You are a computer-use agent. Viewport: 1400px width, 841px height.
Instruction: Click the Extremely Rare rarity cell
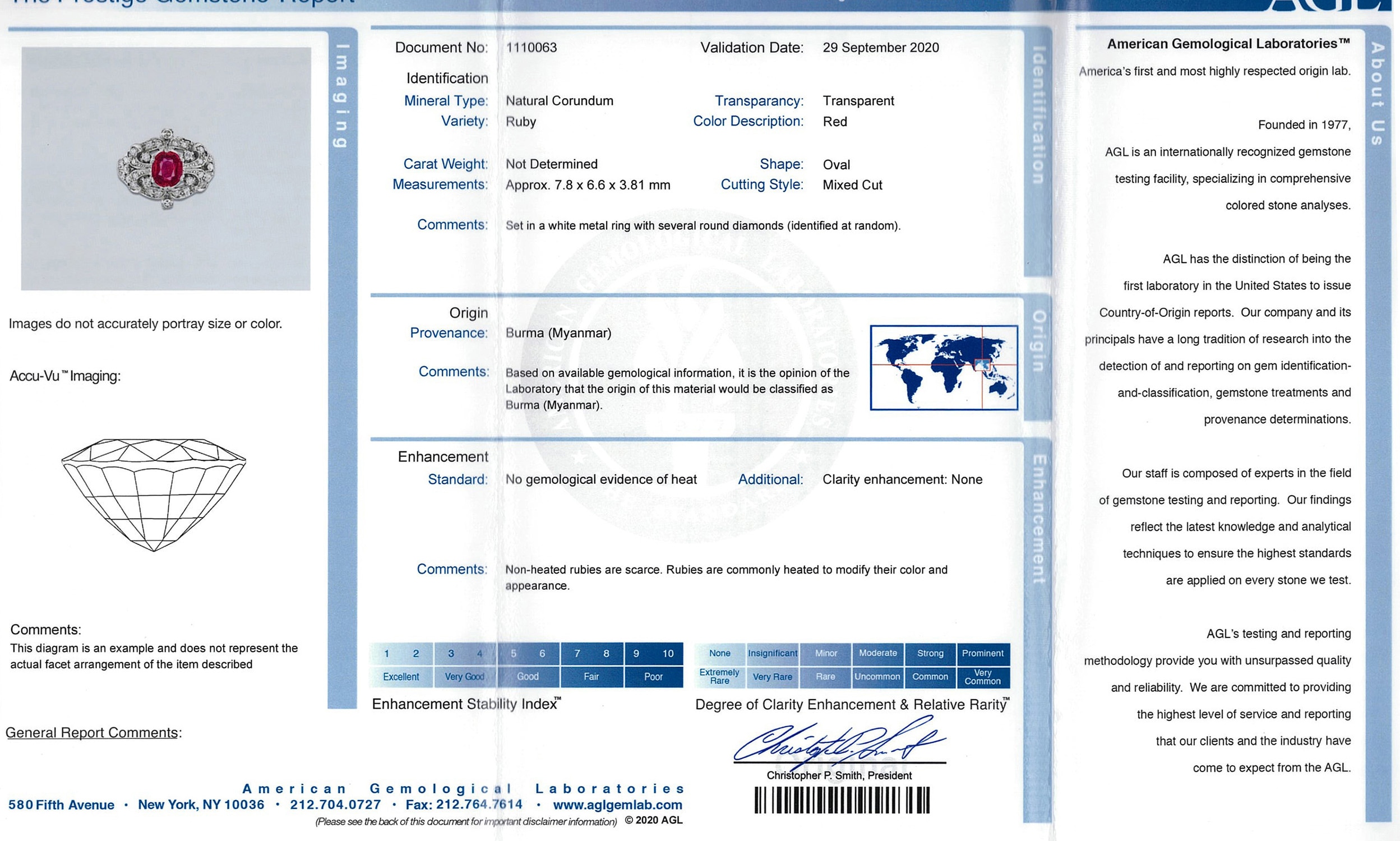click(x=719, y=677)
